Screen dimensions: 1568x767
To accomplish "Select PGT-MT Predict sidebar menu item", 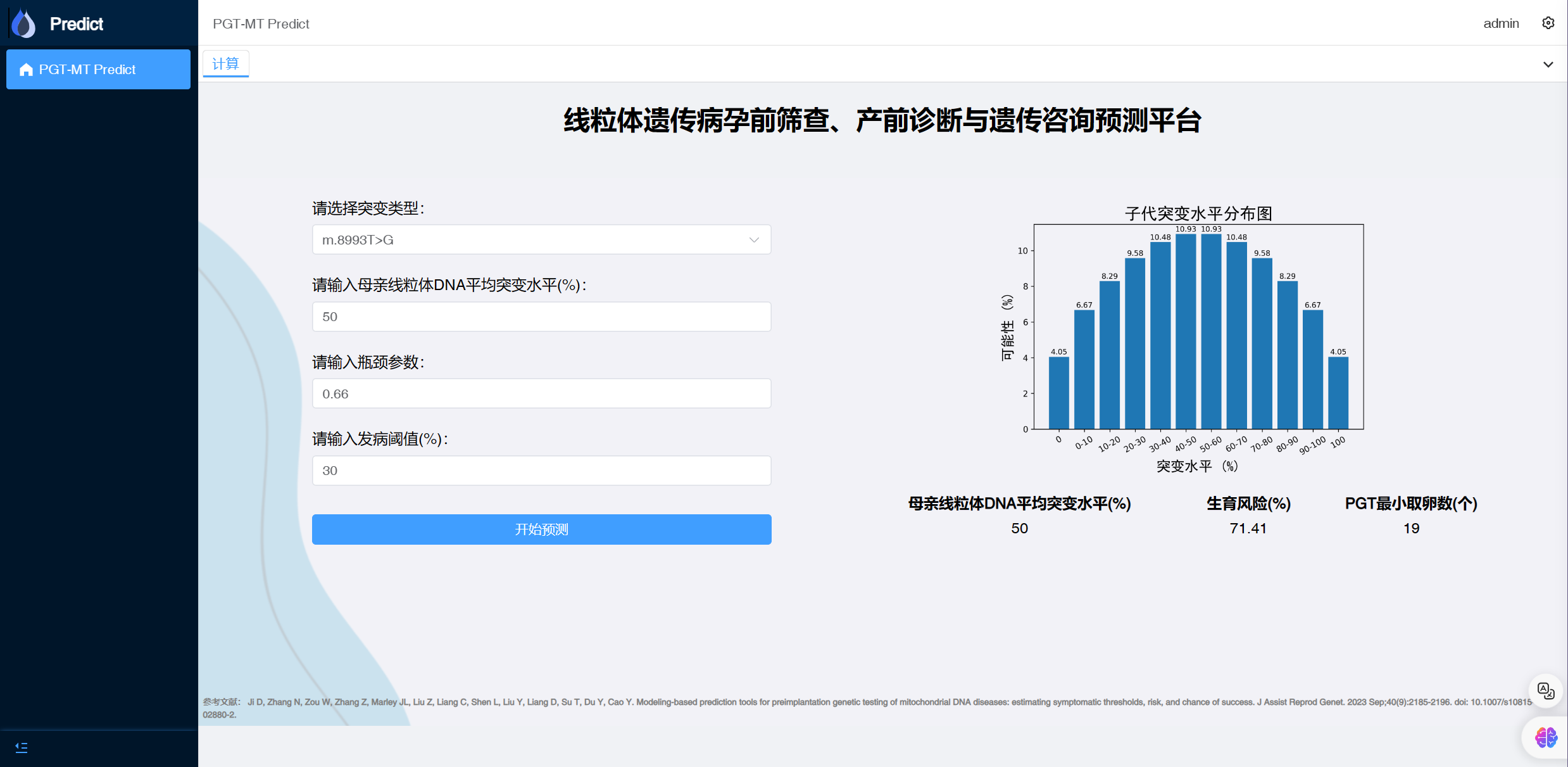I will coord(98,70).
